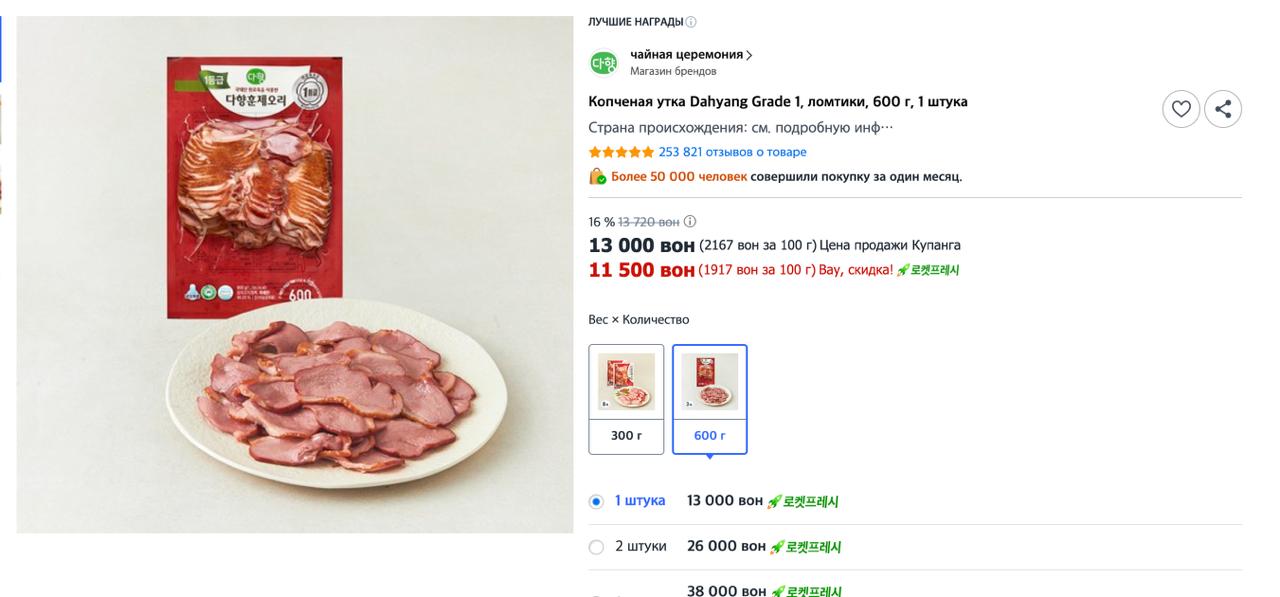Click the 26 000 вон price row
Viewport: 1280px width, 597px height.
915,547
